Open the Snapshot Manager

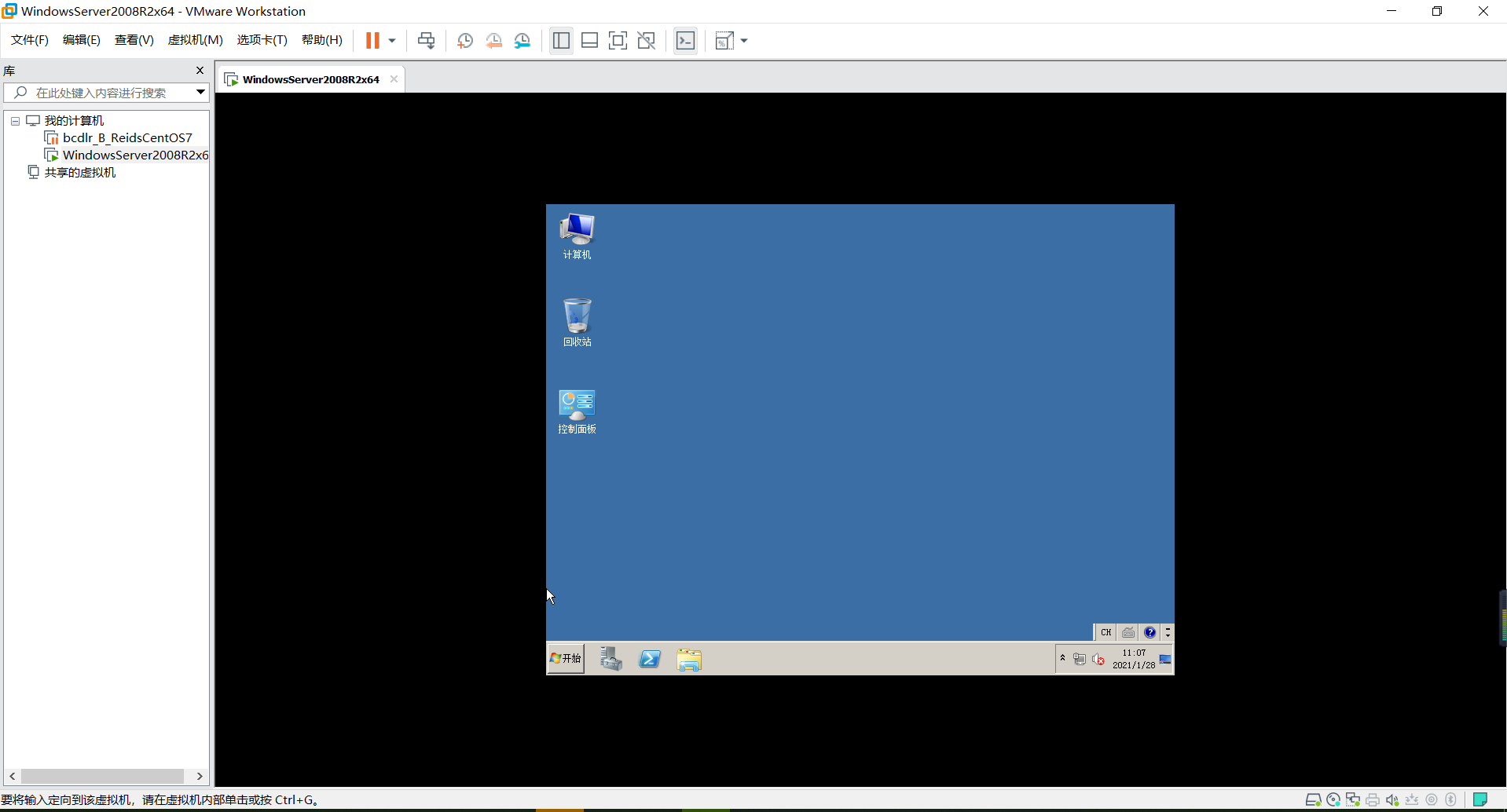(x=523, y=40)
